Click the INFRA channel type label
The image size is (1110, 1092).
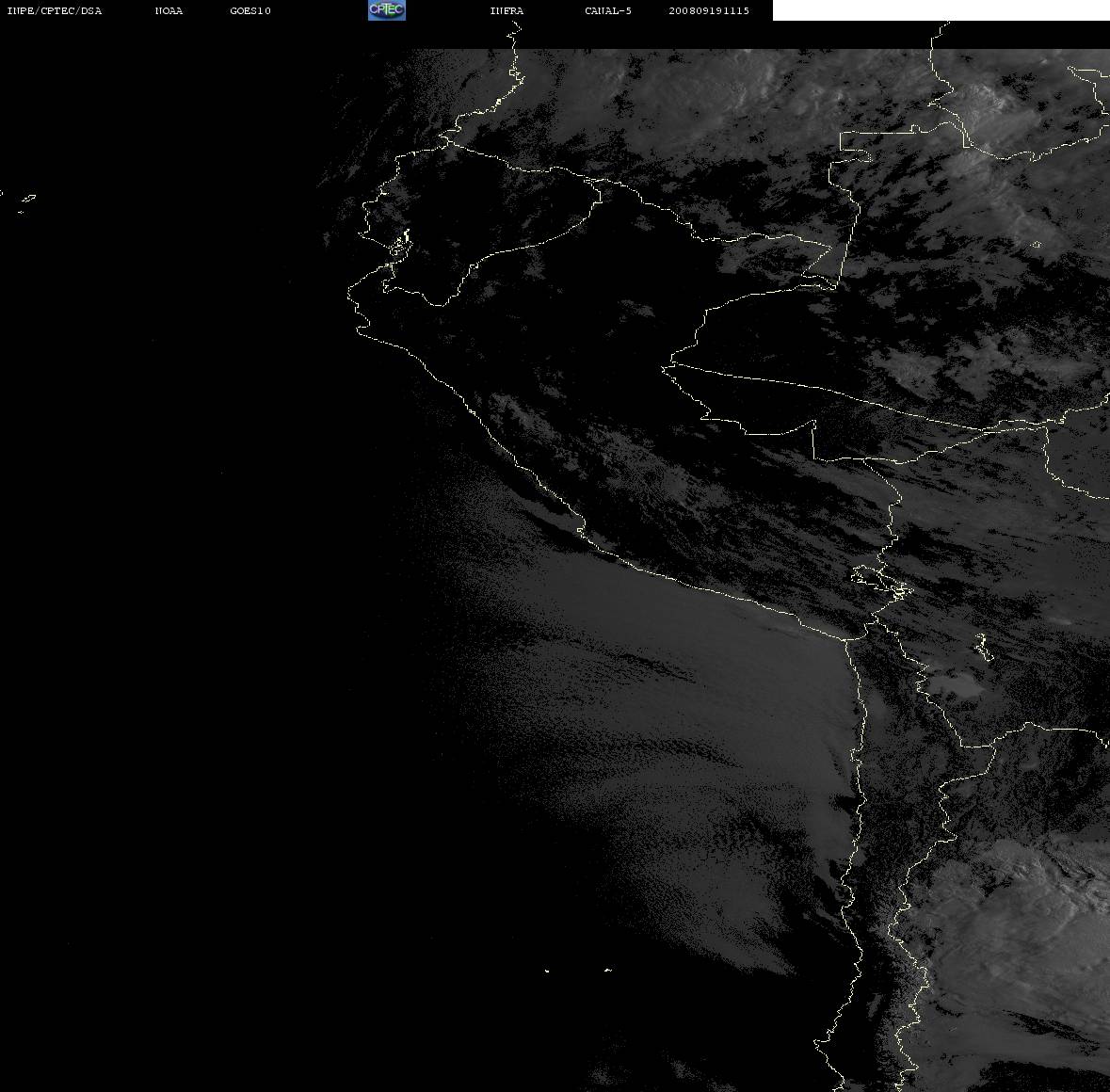507,10
